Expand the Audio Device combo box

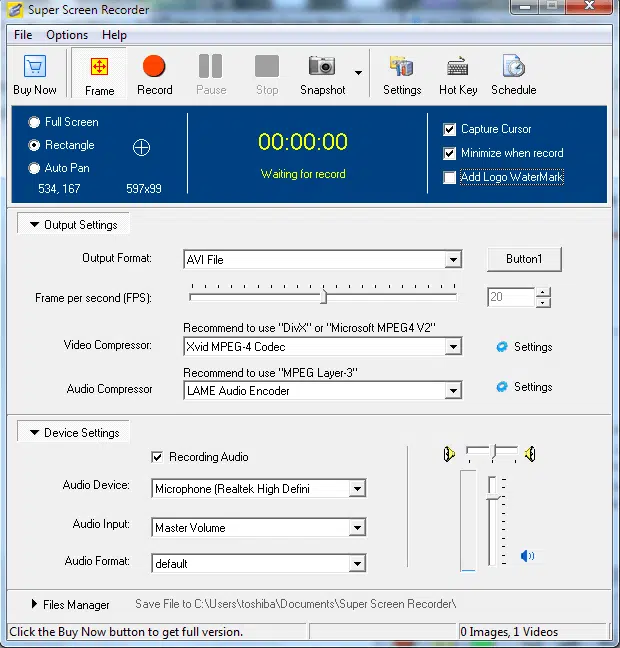coord(357,489)
